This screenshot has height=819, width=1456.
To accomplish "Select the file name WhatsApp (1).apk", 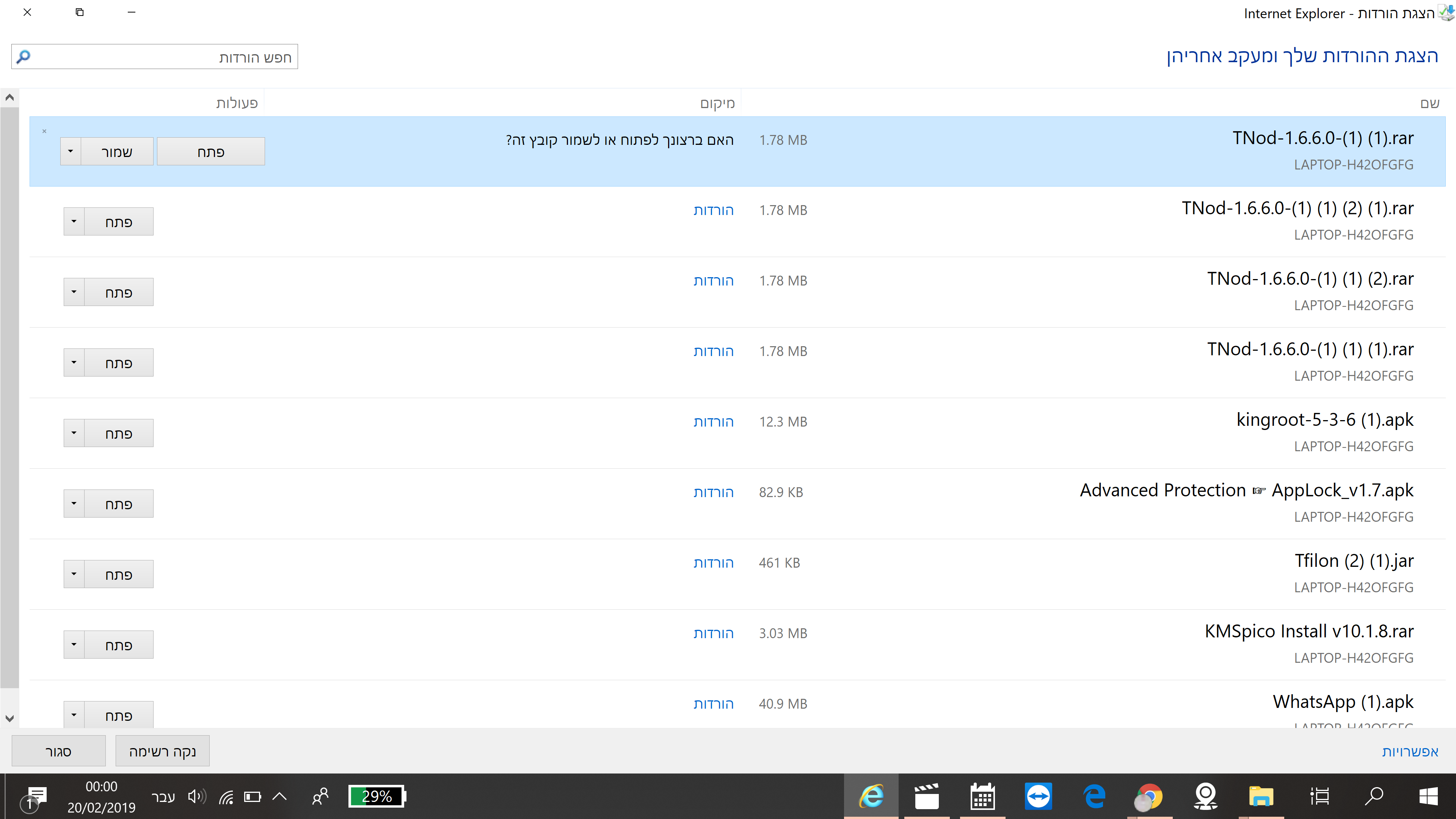I will [x=1343, y=701].
